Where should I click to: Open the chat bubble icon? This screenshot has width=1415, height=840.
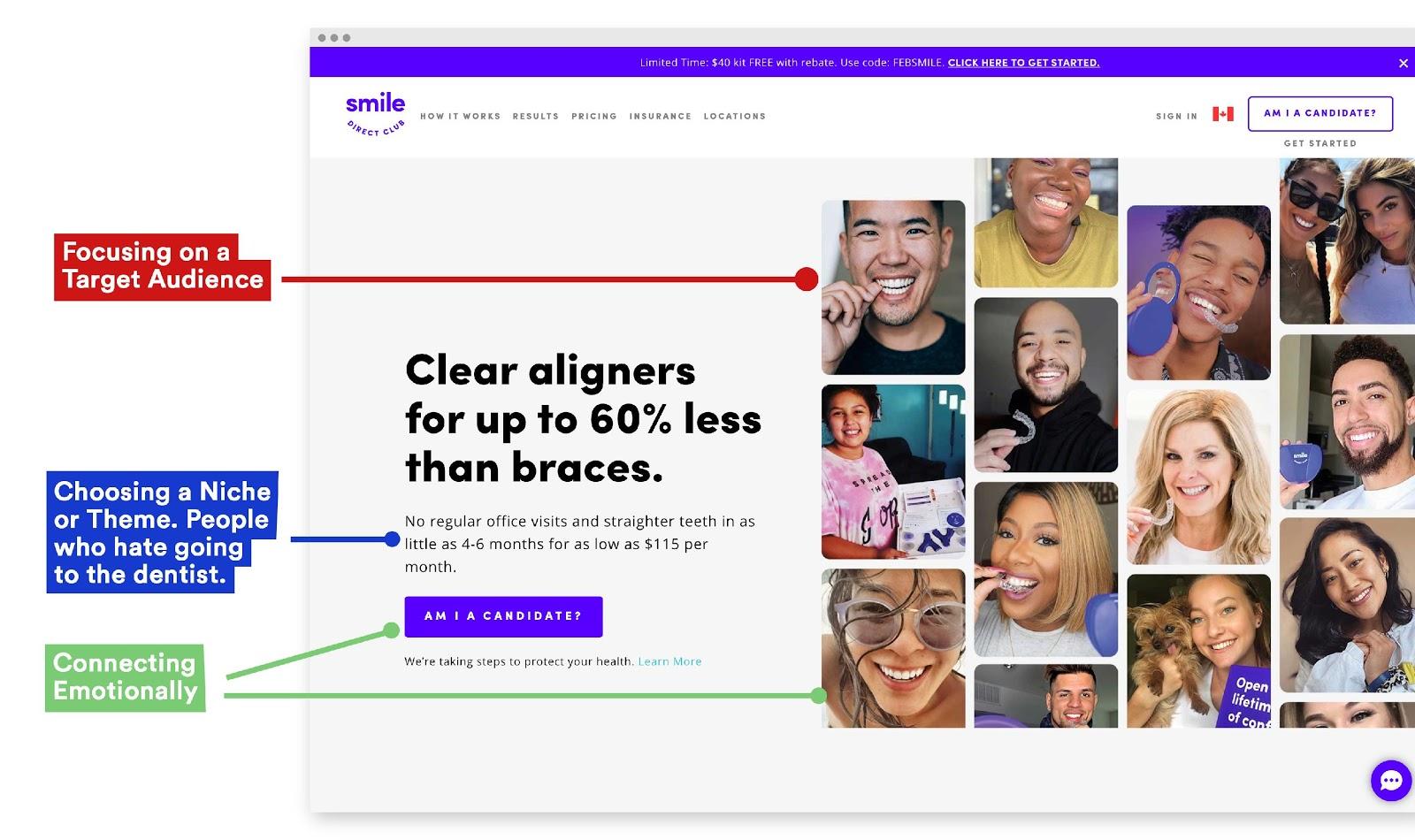click(1391, 781)
